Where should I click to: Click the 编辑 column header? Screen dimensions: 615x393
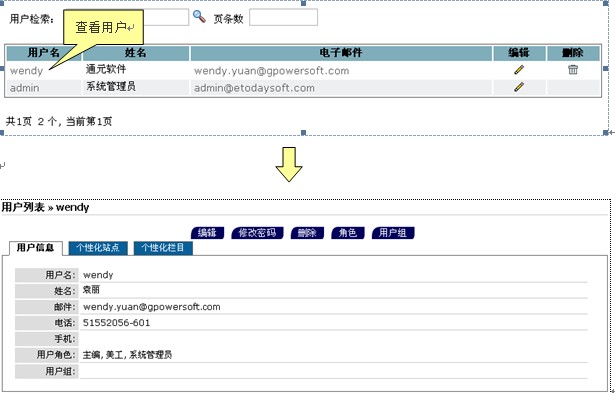519,53
